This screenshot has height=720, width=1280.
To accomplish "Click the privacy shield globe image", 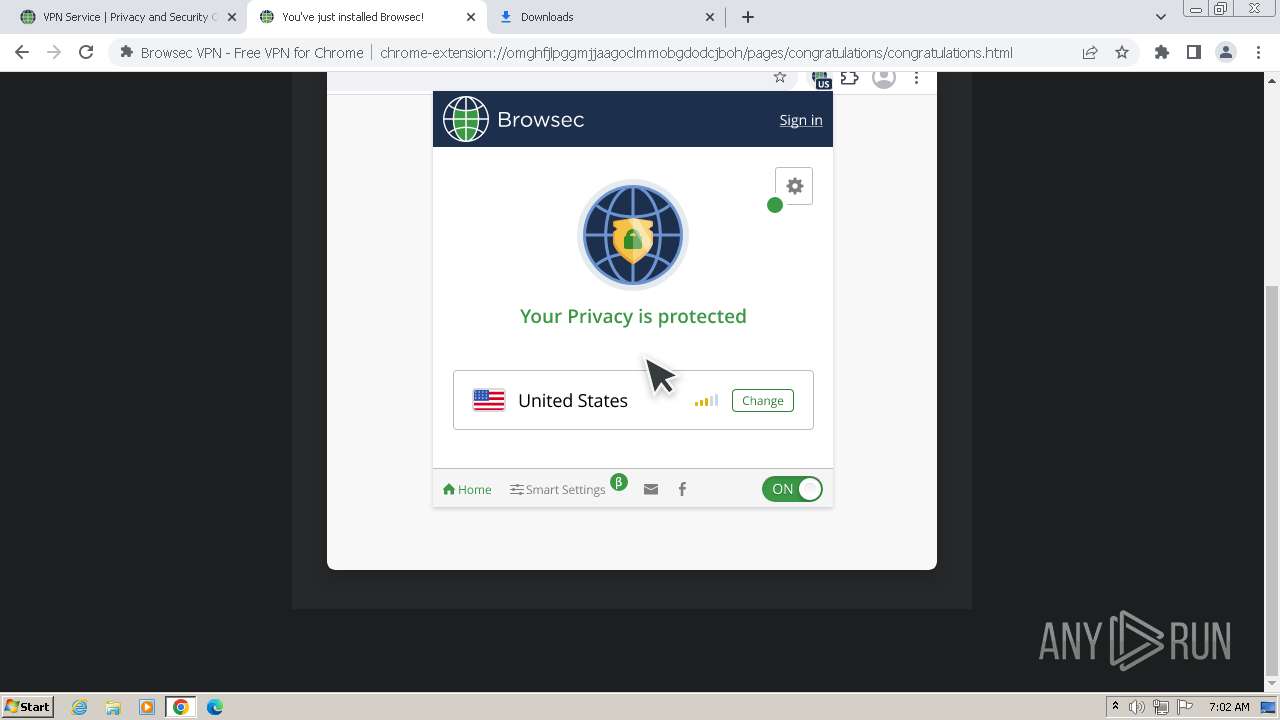I will click(x=632, y=236).
